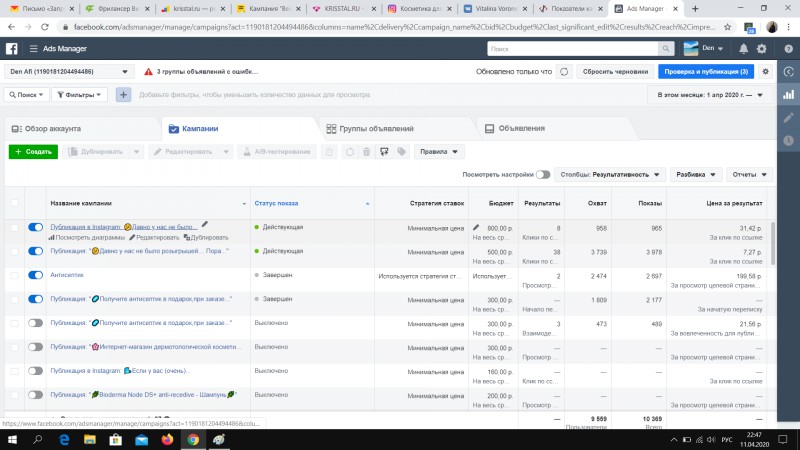This screenshot has width=800, height=450.
Task: Click the vertical scrollbar of the campaigns table
Action: click(773, 244)
